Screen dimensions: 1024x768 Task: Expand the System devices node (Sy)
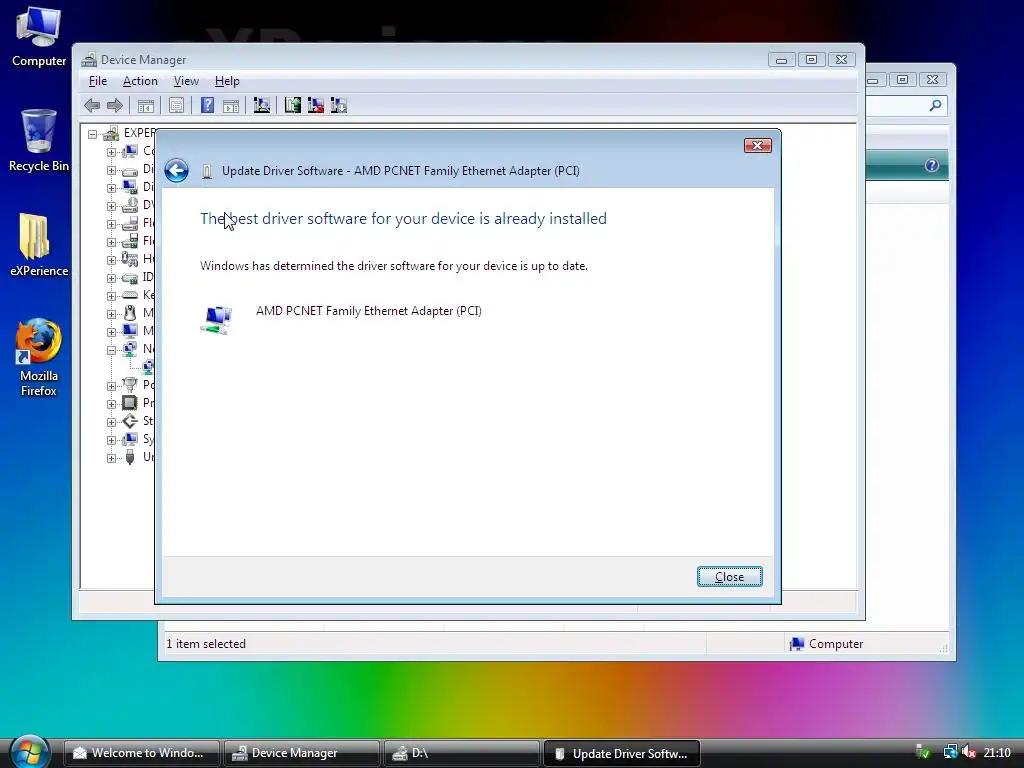(111, 440)
